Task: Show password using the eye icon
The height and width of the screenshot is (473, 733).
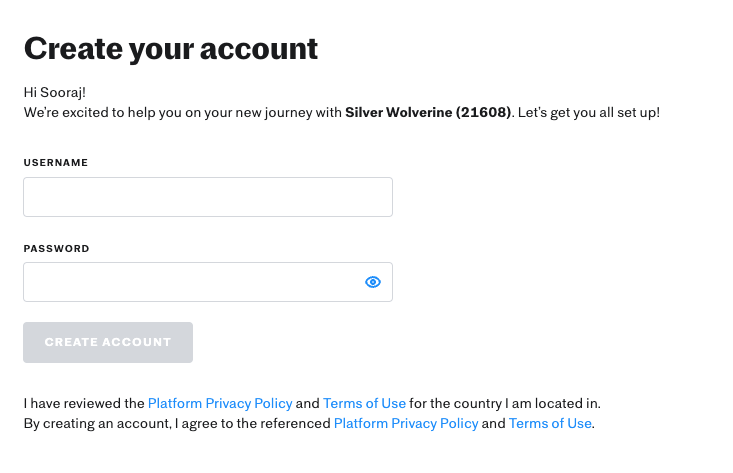Action: point(373,282)
